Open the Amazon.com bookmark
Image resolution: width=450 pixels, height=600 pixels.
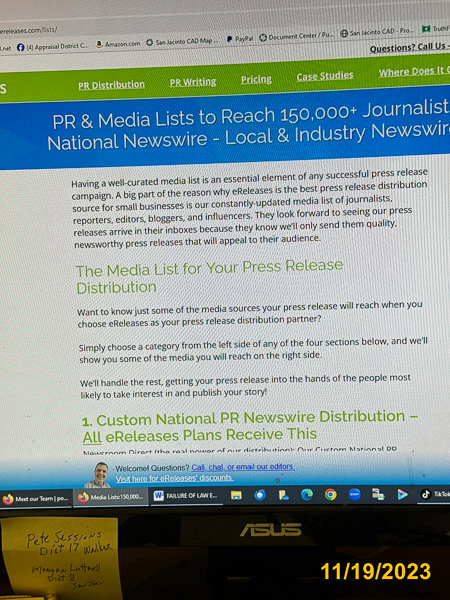[x=118, y=44]
